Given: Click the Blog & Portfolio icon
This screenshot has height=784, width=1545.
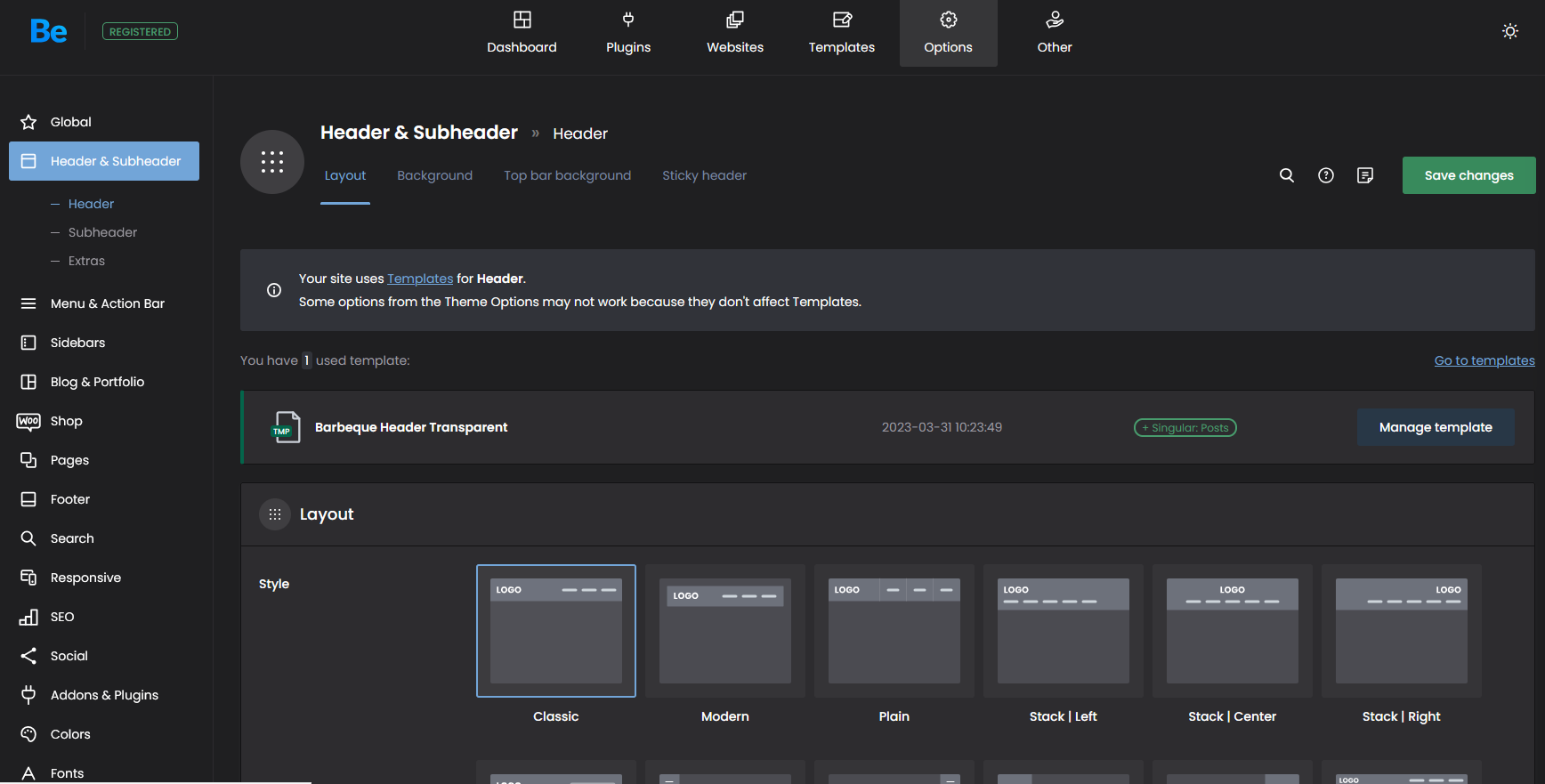Looking at the screenshot, I should [28, 382].
